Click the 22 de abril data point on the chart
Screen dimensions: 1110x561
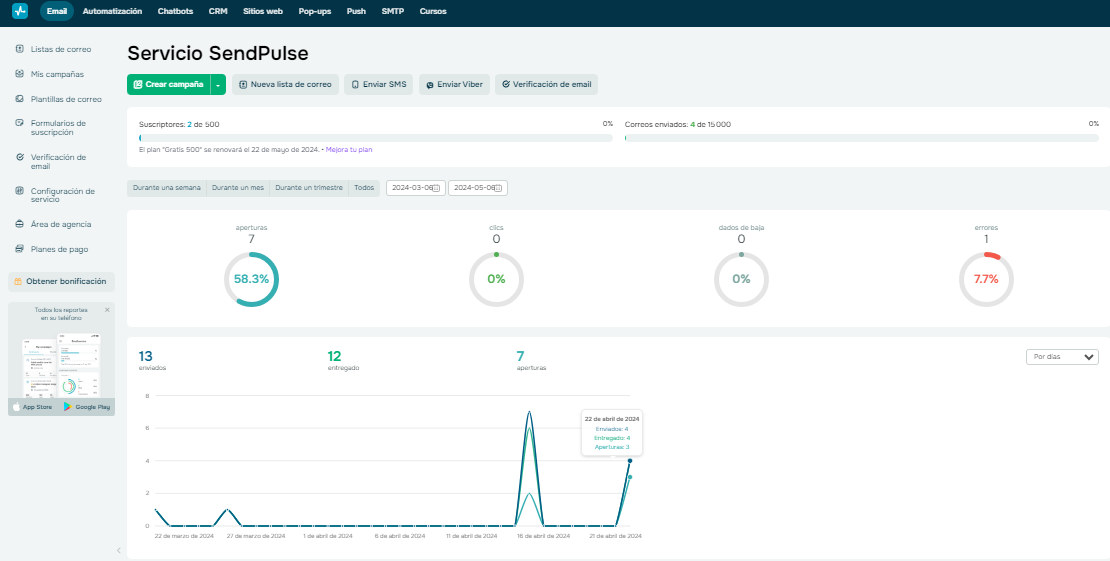point(630,461)
